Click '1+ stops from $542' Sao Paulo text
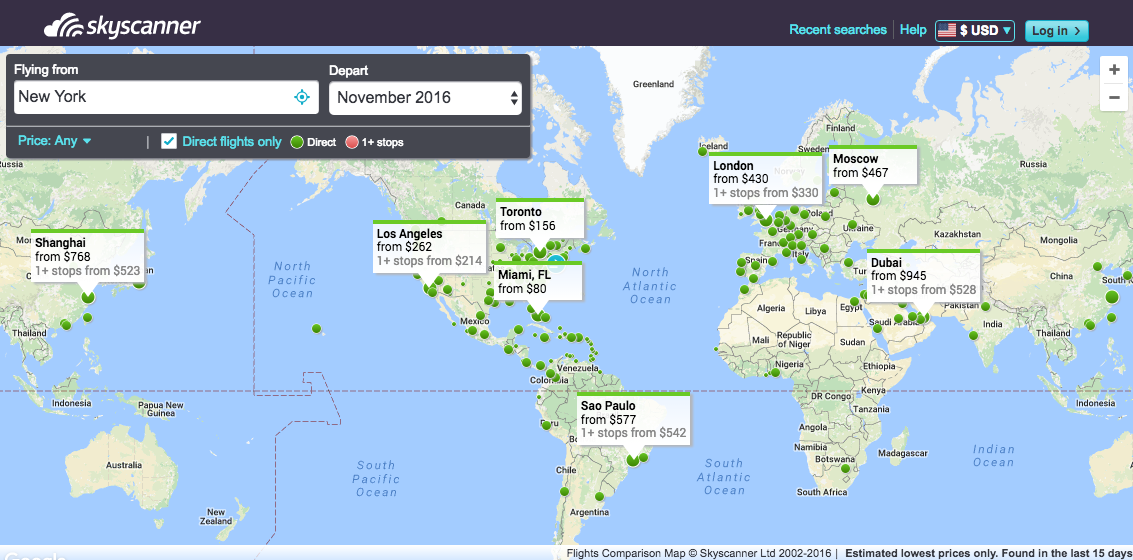This screenshot has height=560, width=1133. coord(633,433)
